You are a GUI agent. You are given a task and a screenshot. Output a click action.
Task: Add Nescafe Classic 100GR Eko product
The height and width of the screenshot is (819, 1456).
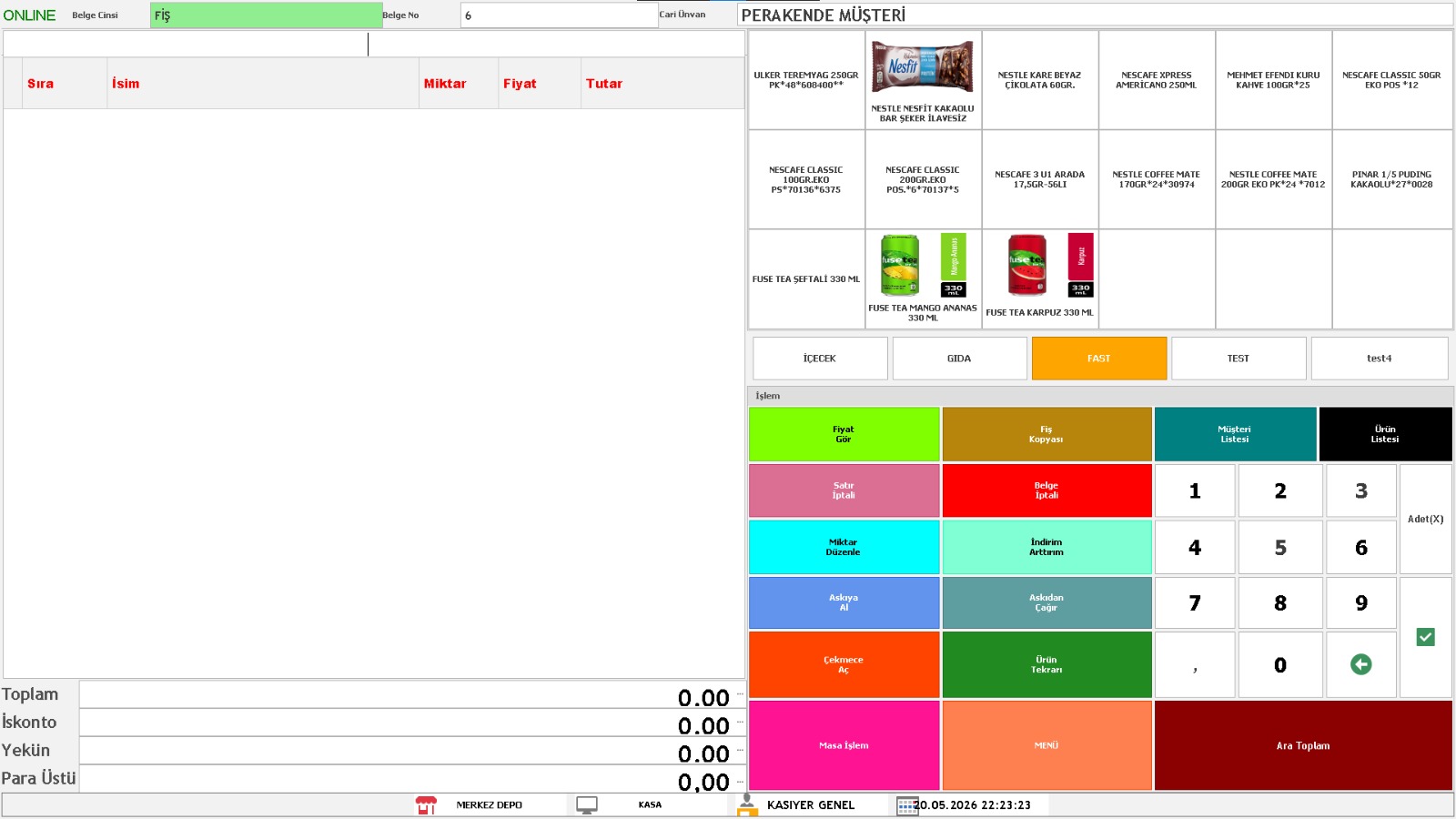coord(806,179)
